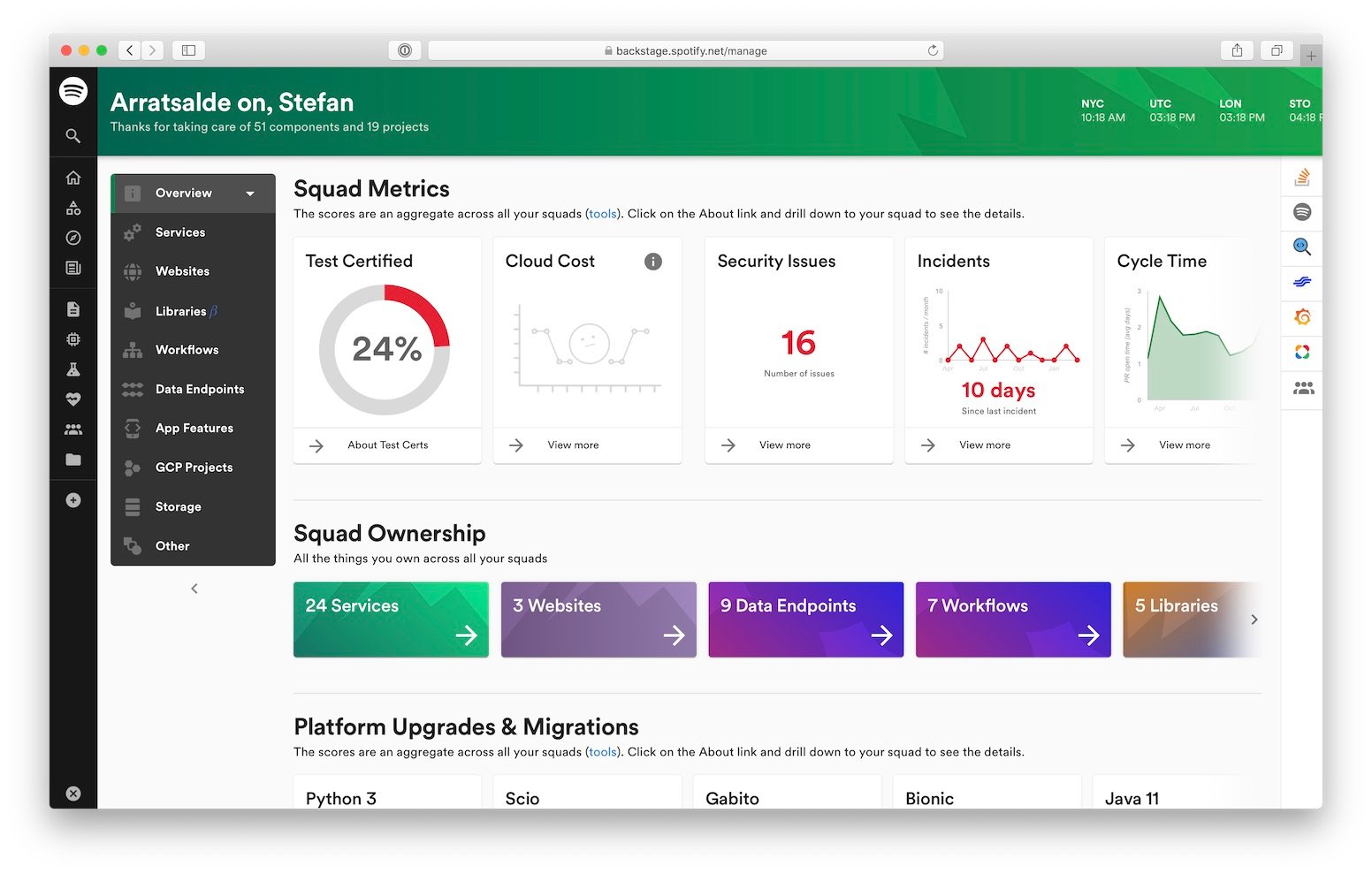The image size is (1372, 874).
Task: Click the 16 security issues number
Action: pos(798,343)
